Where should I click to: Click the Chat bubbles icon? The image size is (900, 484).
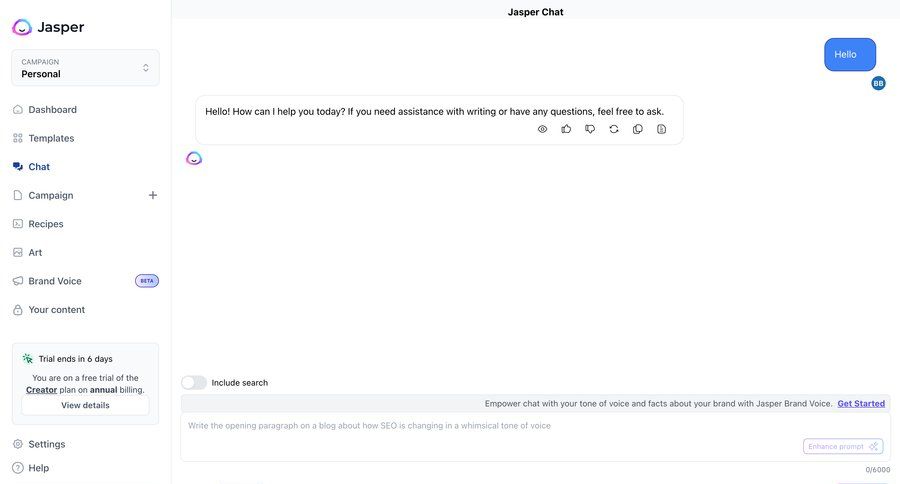point(18,167)
